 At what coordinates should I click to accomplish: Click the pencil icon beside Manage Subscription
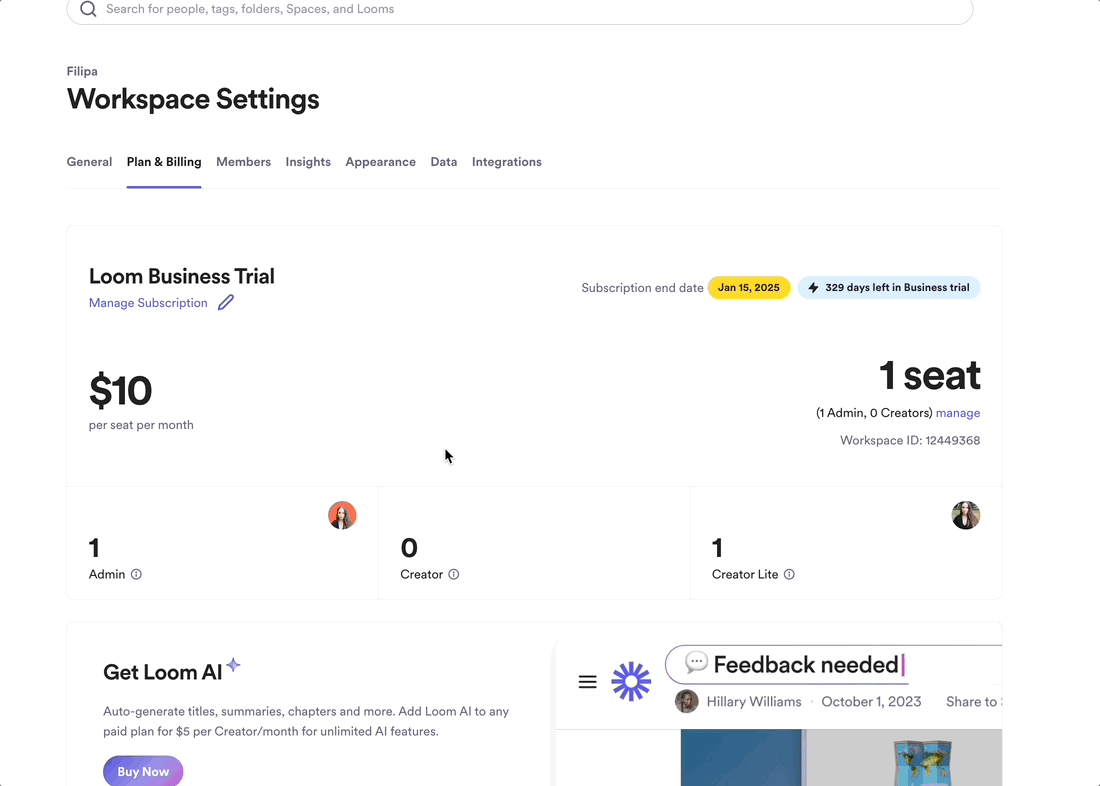(226, 303)
